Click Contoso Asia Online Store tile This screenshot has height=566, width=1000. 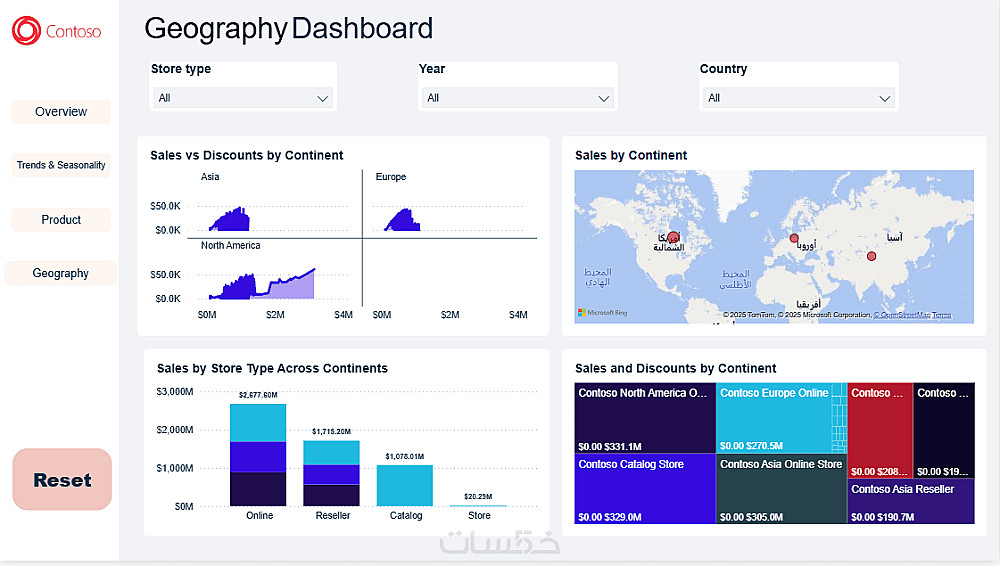pyautogui.click(x=781, y=489)
